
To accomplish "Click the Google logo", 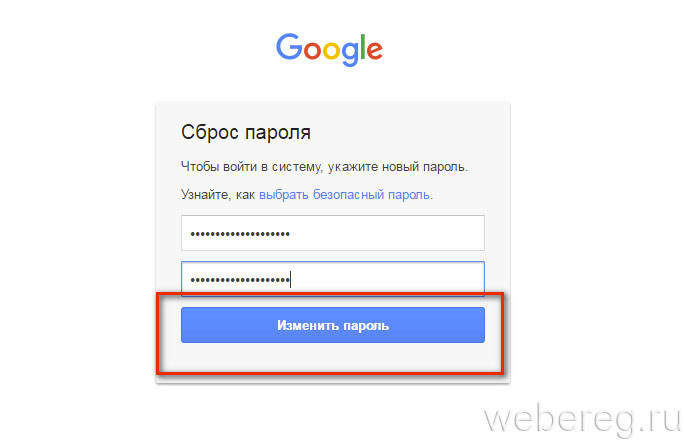I will 329,50.
